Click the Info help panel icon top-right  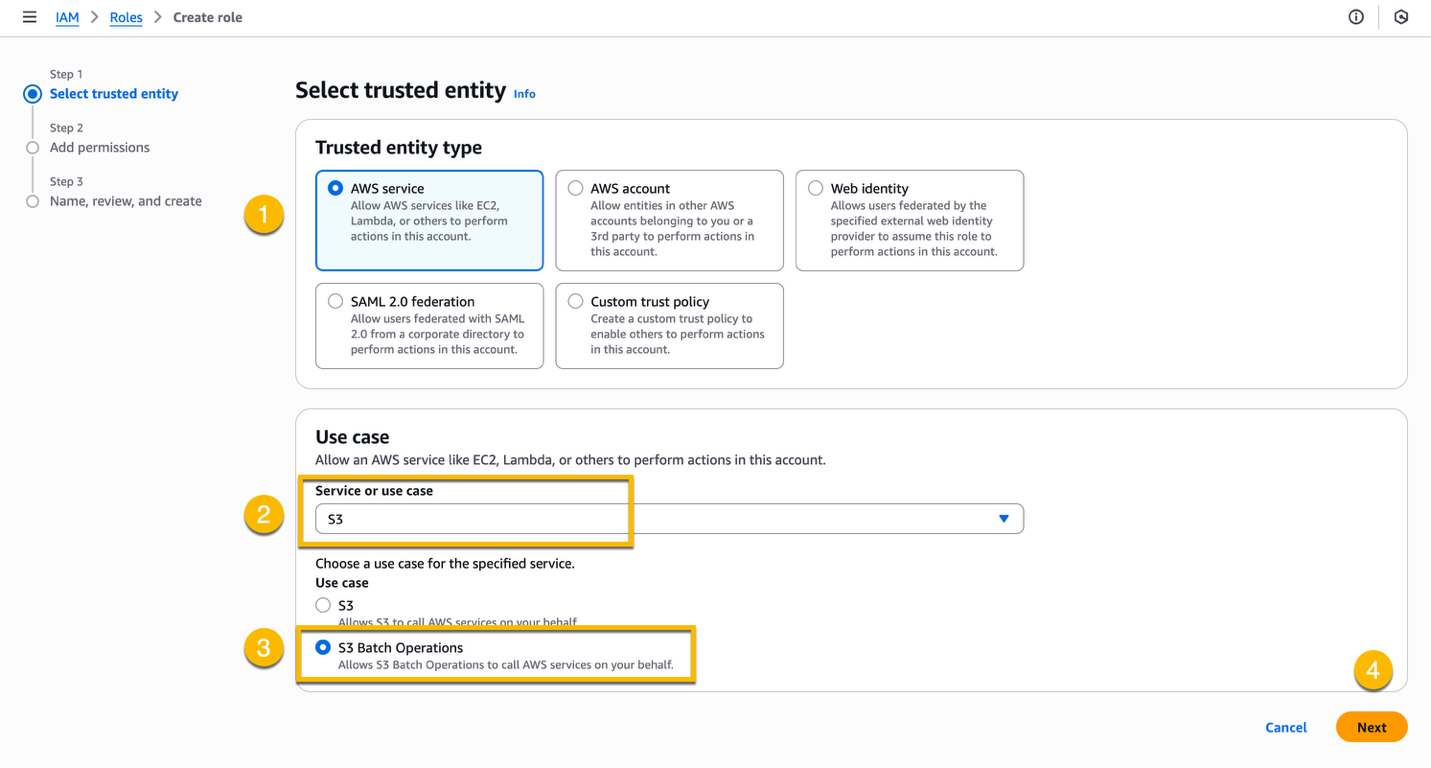click(x=1355, y=17)
